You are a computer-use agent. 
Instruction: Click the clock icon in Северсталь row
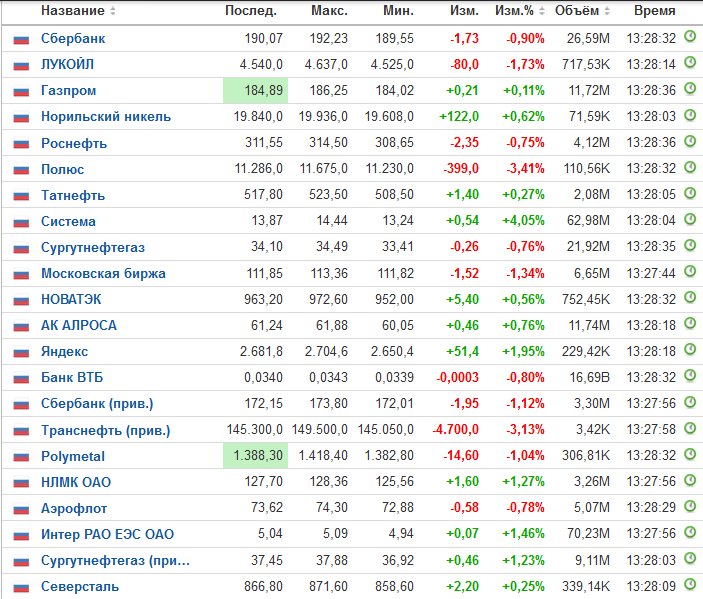[x=690, y=585]
